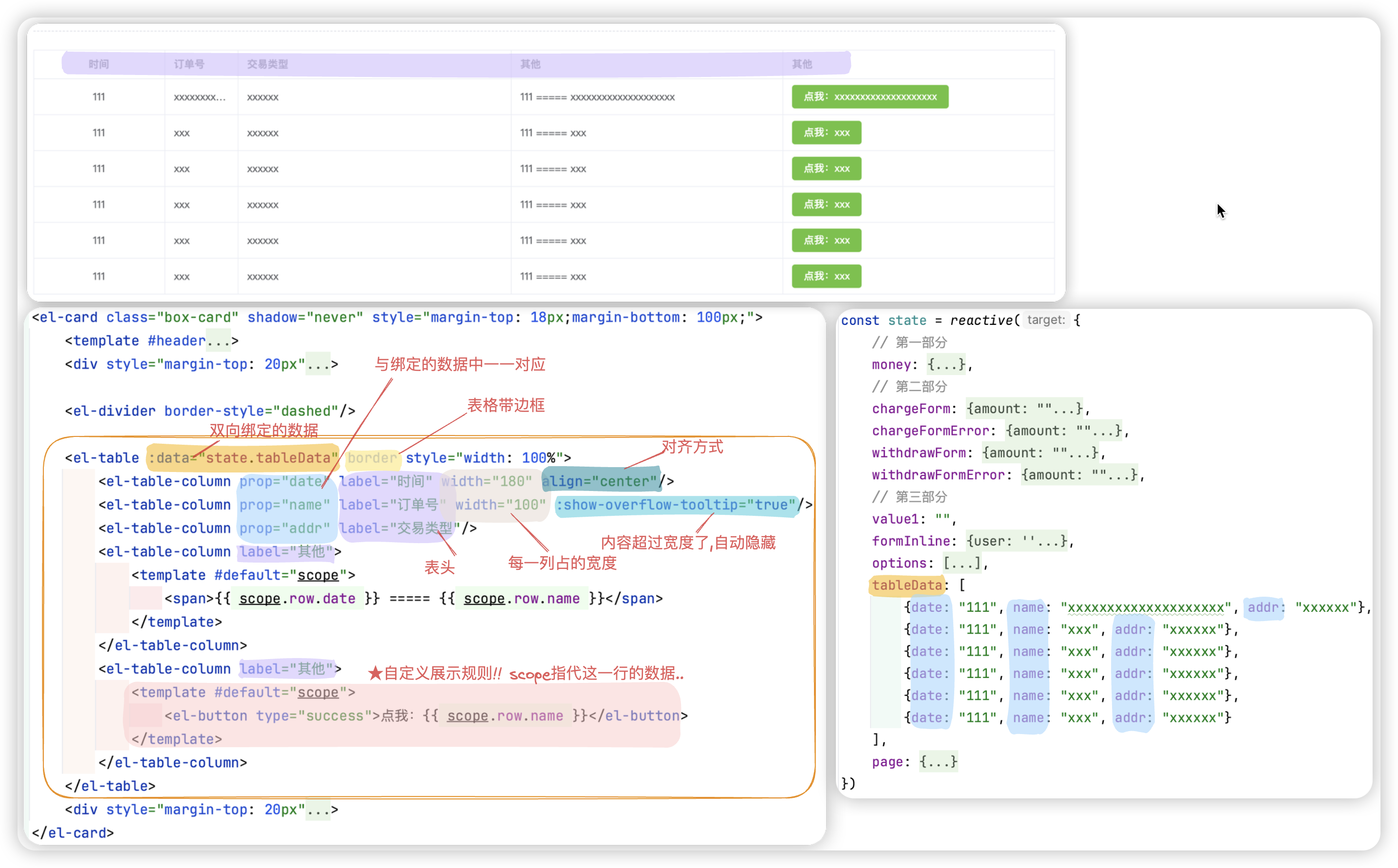Click the red star before 自定义展示规则 annotation
The height and width of the screenshot is (868, 1398).
[x=375, y=673]
